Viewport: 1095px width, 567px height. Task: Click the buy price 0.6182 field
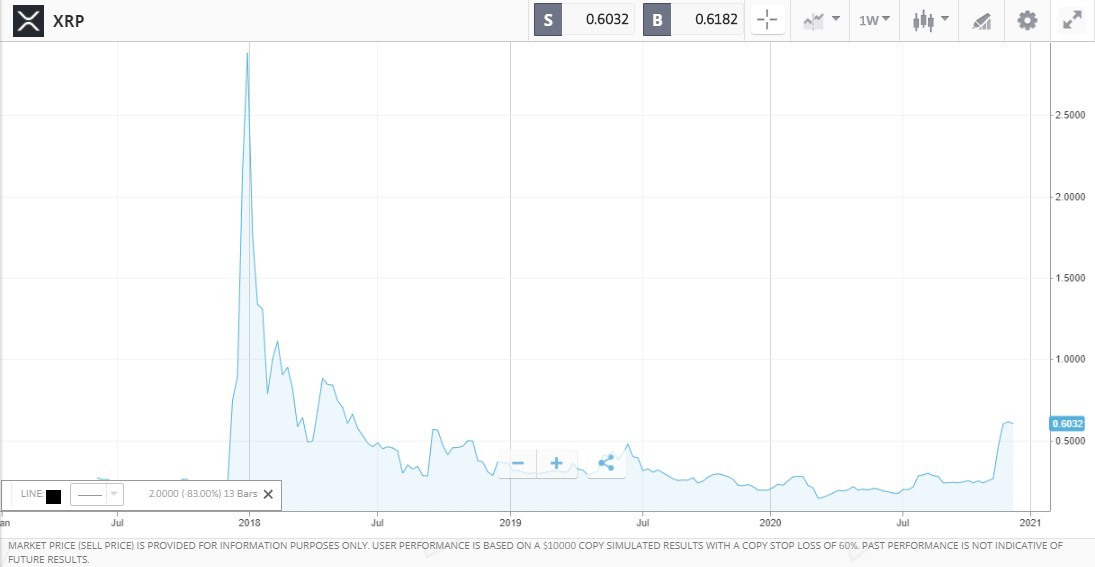click(x=708, y=20)
